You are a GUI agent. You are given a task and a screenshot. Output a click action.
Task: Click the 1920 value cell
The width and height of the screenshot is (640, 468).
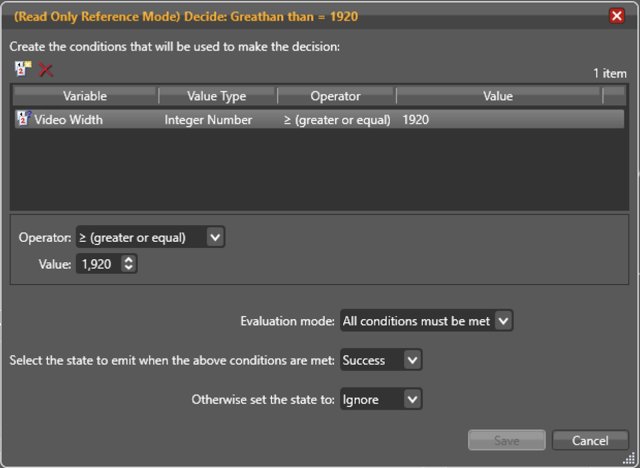pyautogui.click(x=416, y=120)
